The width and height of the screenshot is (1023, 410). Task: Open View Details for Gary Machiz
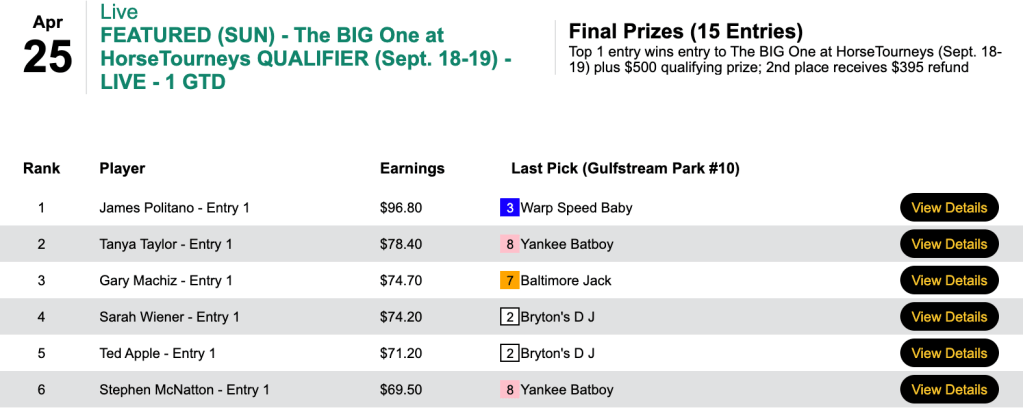[x=949, y=281]
